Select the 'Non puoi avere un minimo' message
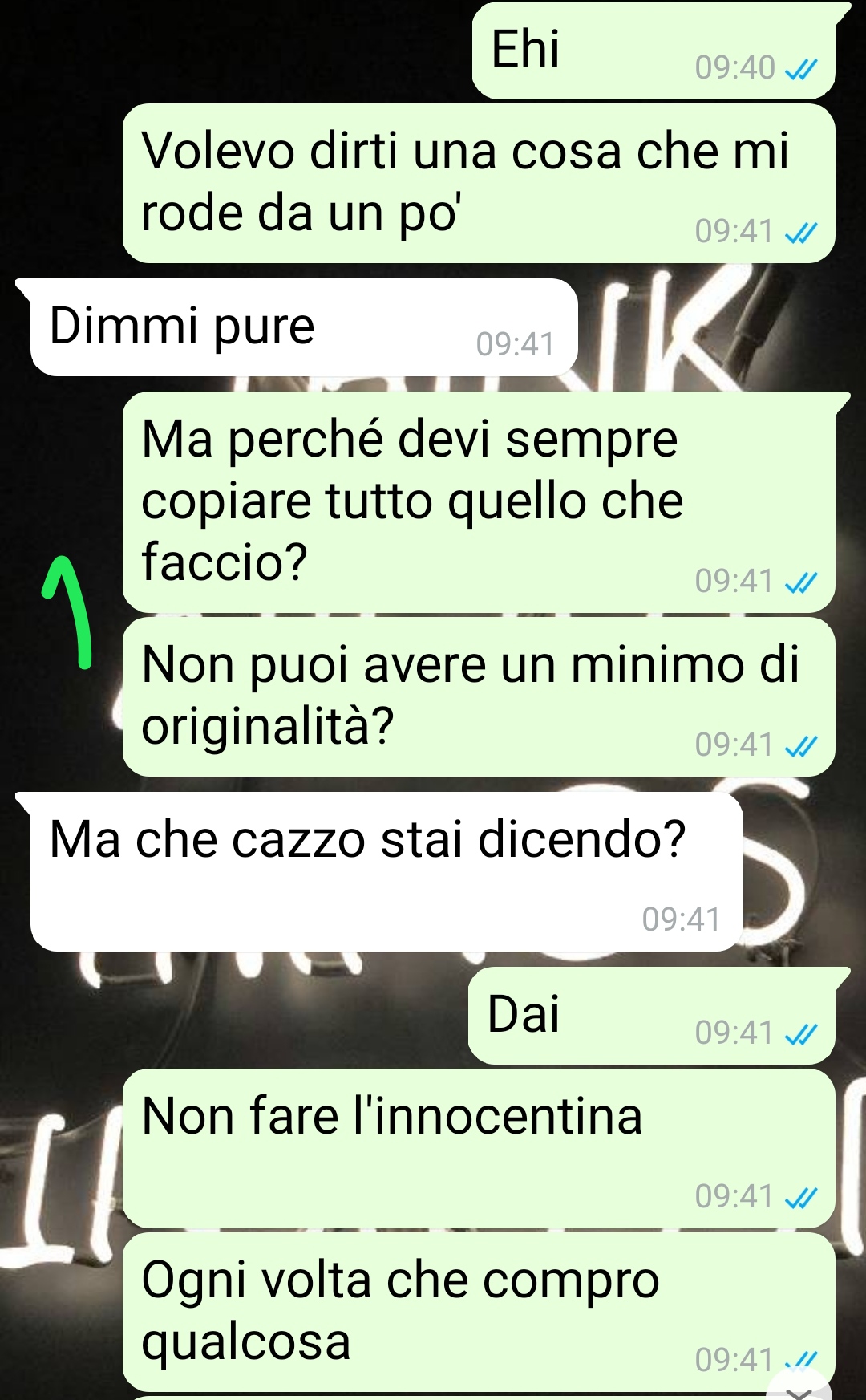The image size is (866, 1400). click(x=479, y=697)
